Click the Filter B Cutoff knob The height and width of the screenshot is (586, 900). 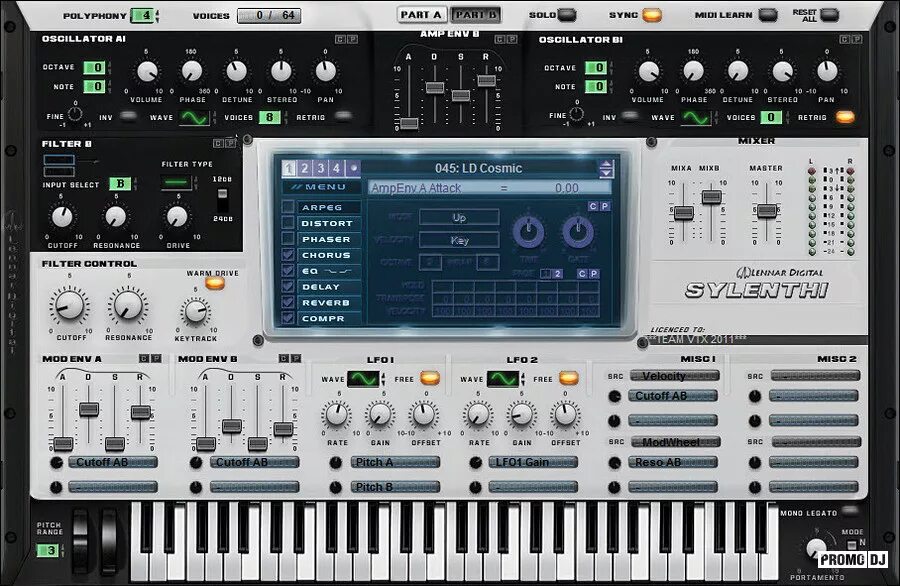(62, 217)
